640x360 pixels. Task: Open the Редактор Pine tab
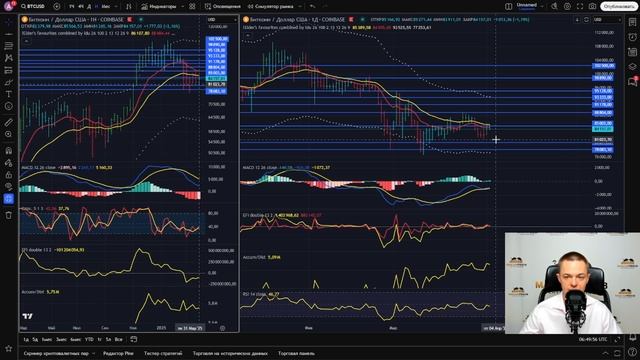pos(118,353)
